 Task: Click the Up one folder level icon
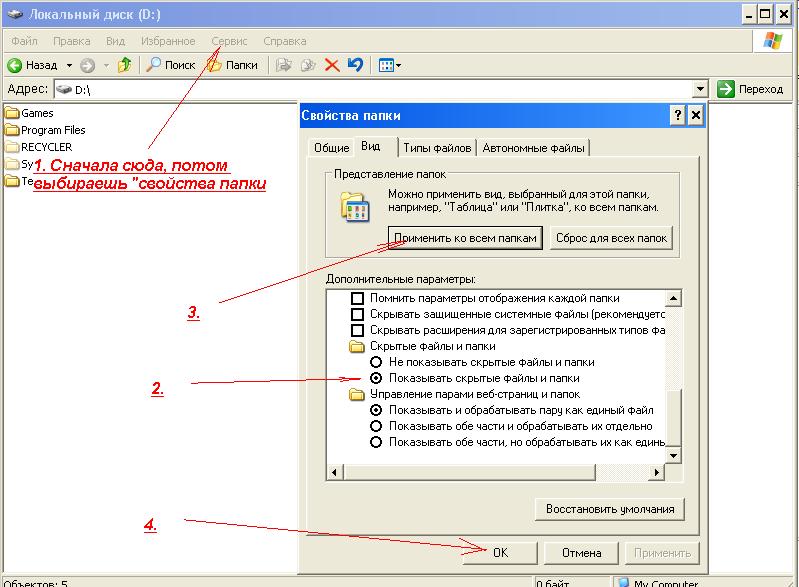click(x=124, y=65)
